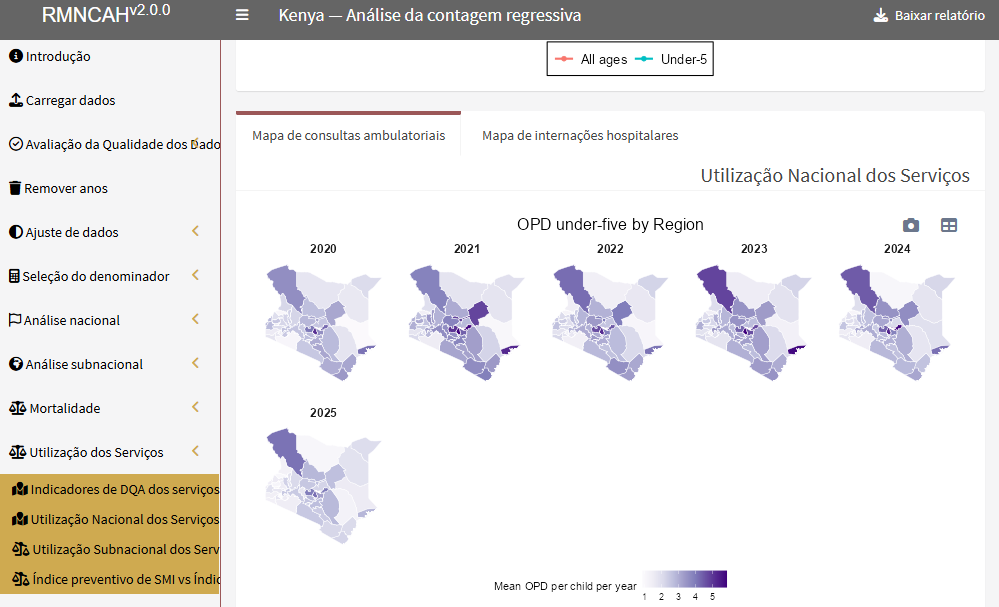Screen dimensions: 999x607
Task: Click the 2022 Kenya map
Action: tap(610, 323)
